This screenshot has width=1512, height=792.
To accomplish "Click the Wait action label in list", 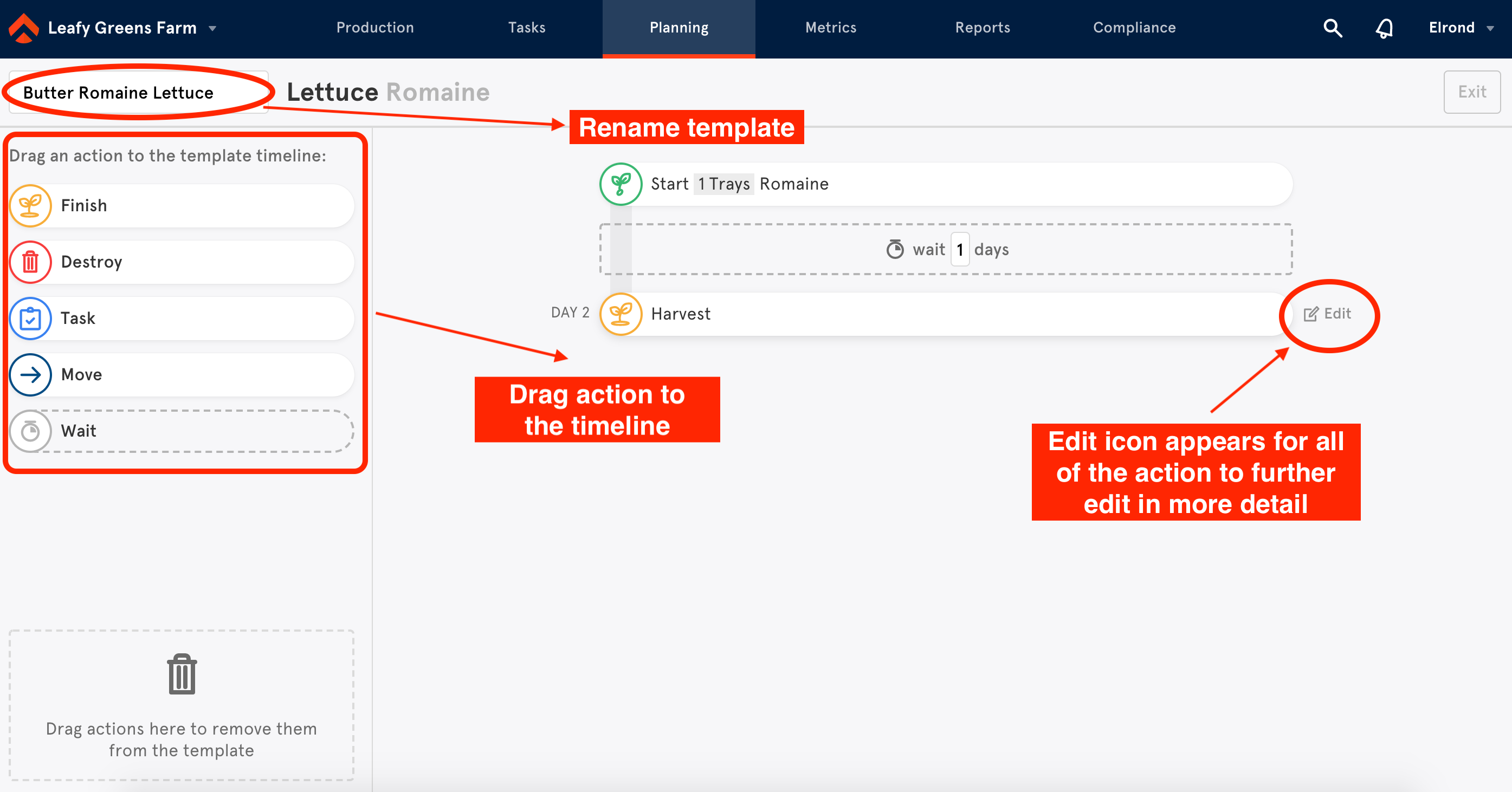I will tap(78, 431).
